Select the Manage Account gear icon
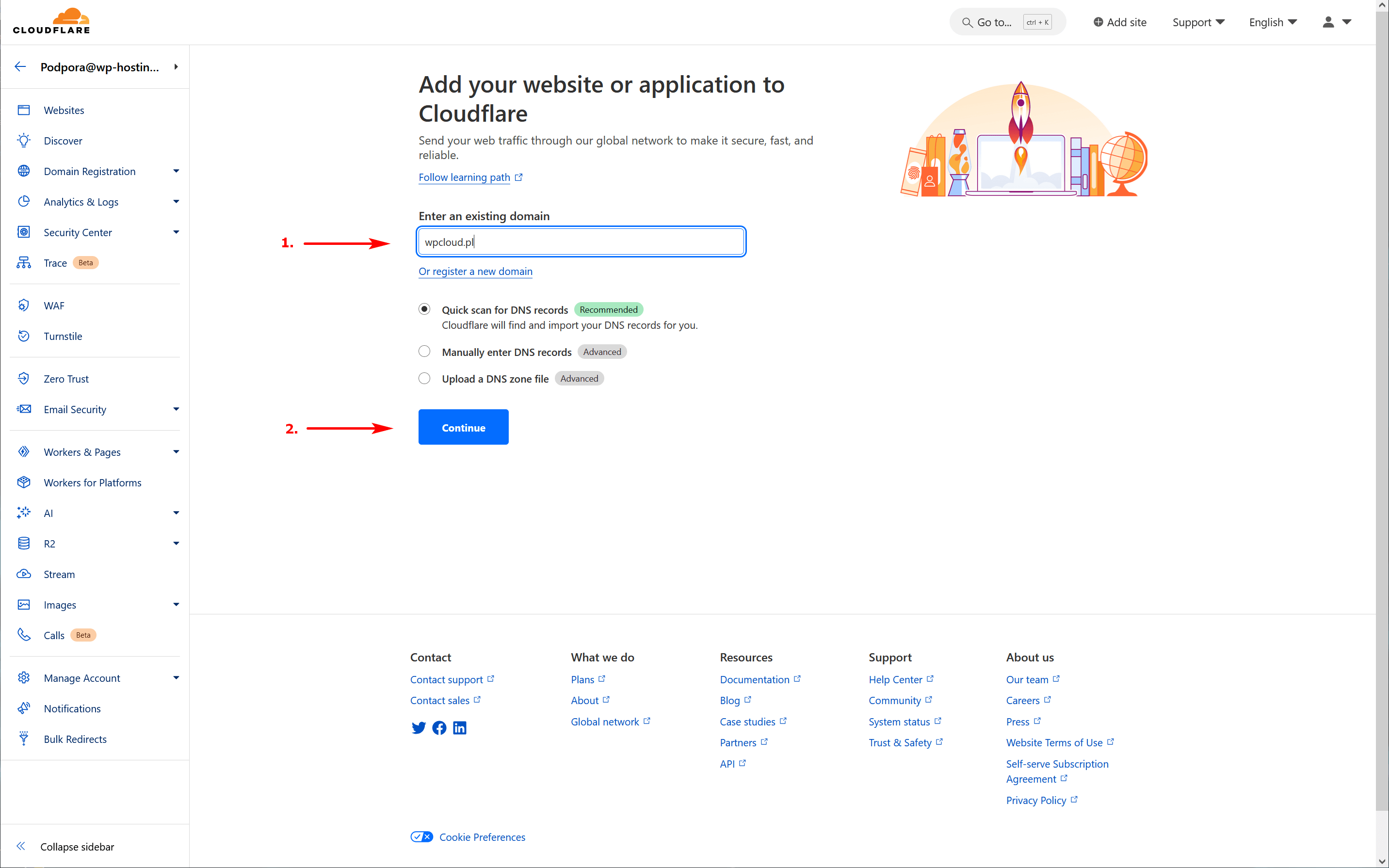The image size is (1389, 868). [24, 677]
